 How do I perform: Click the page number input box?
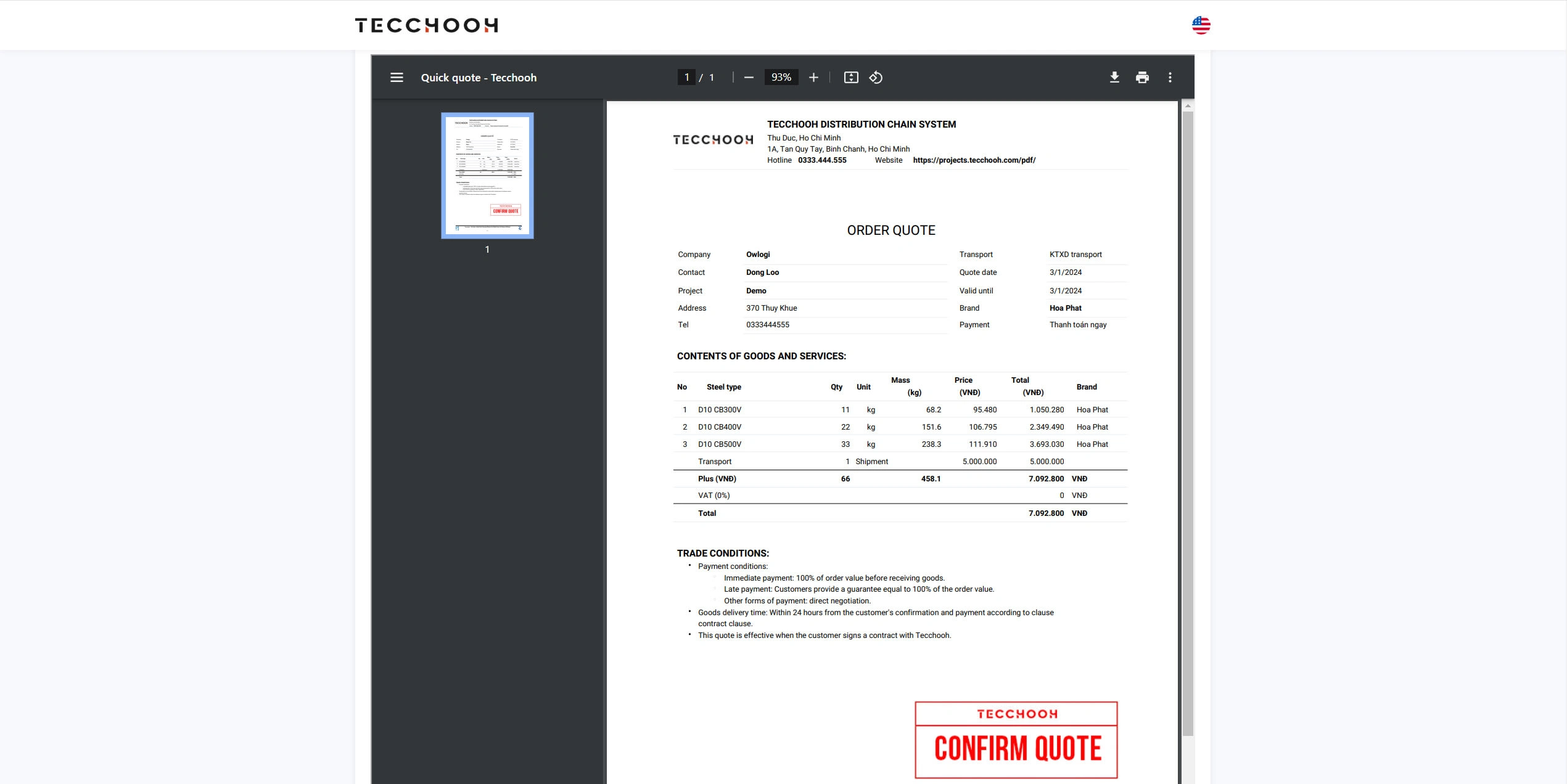(x=686, y=78)
